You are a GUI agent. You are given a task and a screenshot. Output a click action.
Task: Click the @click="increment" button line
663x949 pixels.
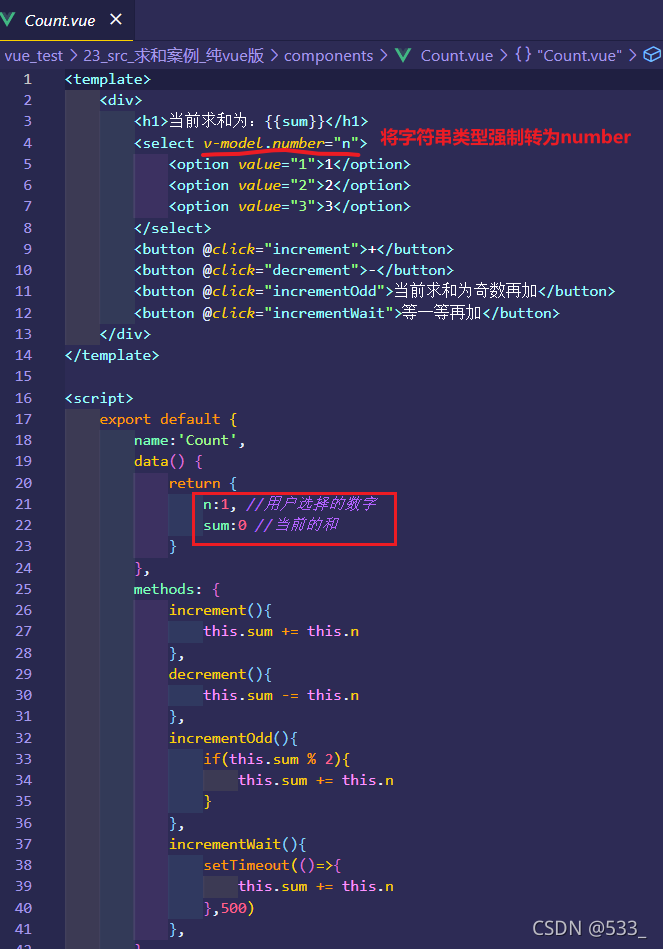pyautogui.click(x=294, y=249)
